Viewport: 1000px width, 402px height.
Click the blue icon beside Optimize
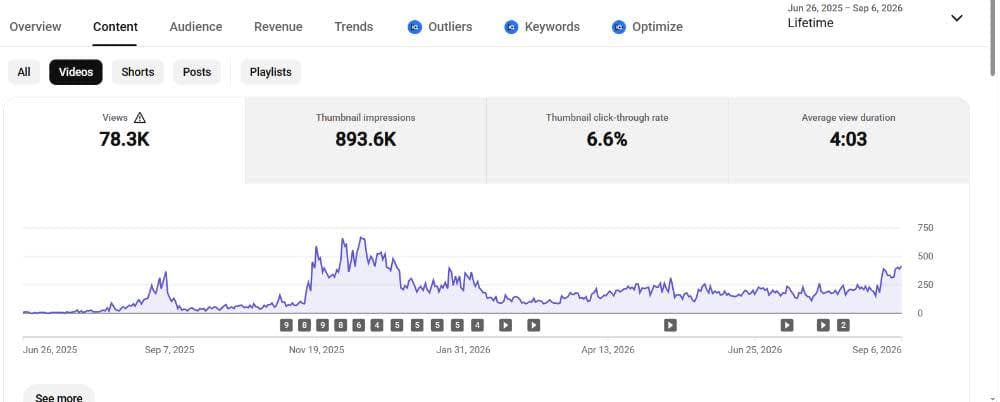point(619,27)
